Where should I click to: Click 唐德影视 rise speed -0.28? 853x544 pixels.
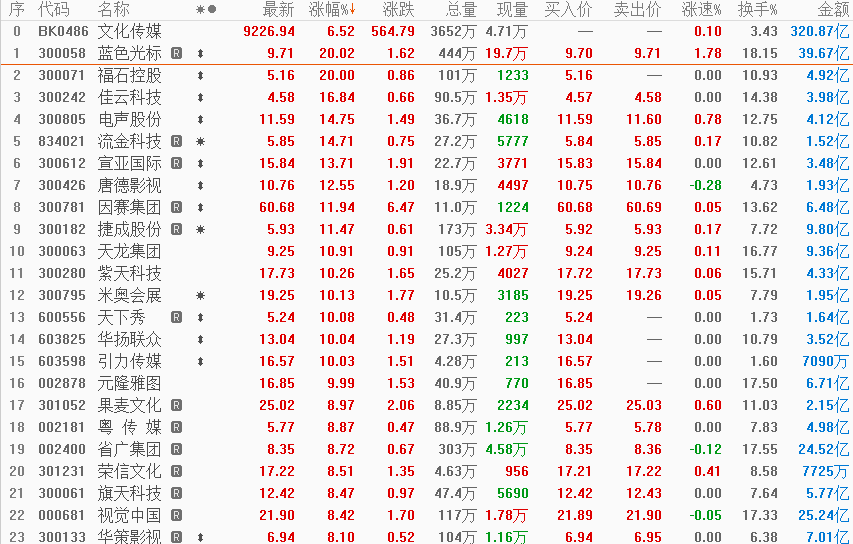pyautogui.click(x=706, y=186)
